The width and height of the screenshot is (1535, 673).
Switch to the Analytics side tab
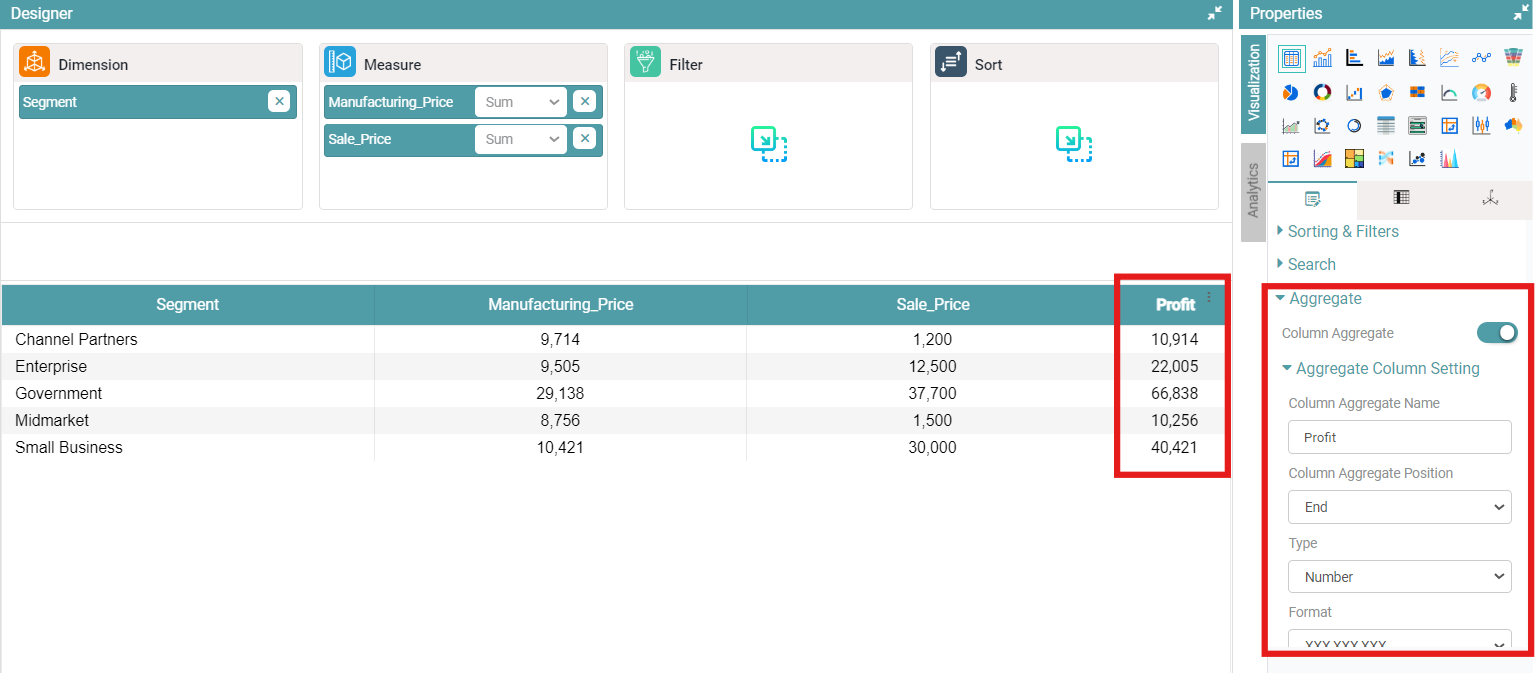coord(1253,192)
